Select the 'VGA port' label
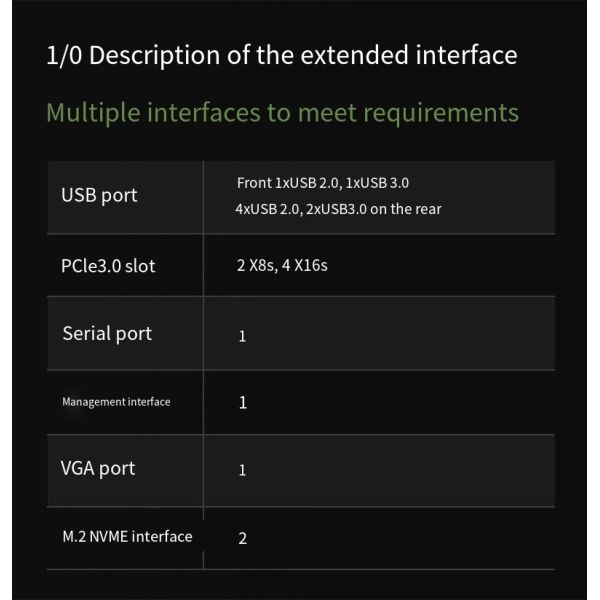 point(98,468)
